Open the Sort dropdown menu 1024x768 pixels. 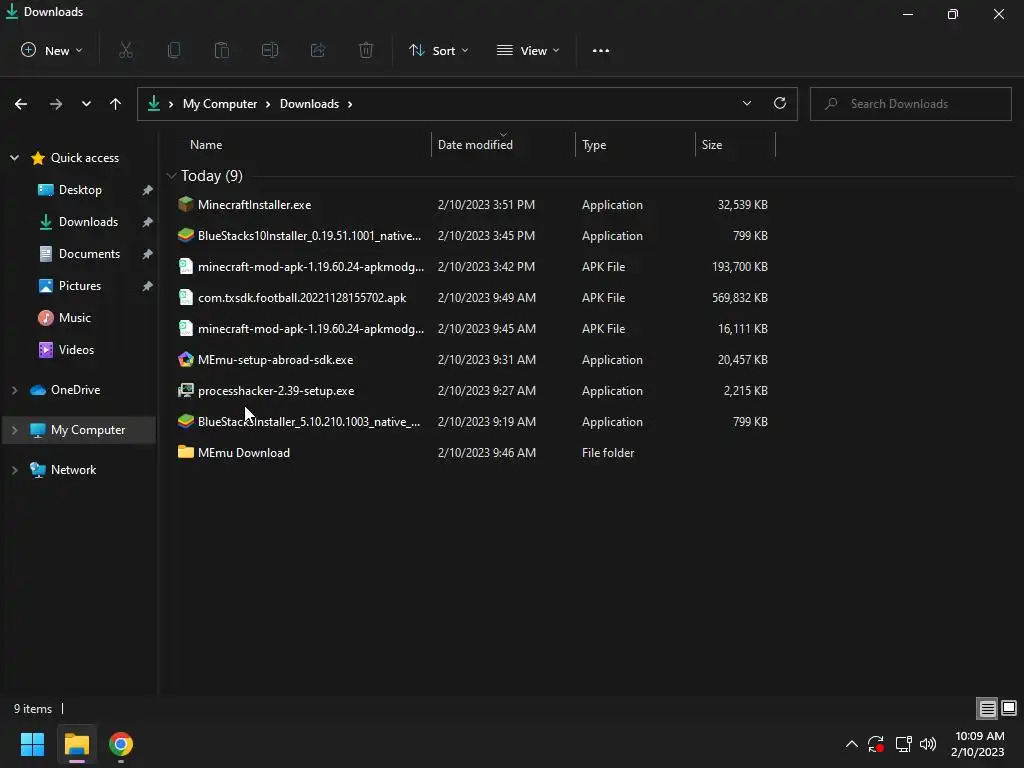click(439, 50)
